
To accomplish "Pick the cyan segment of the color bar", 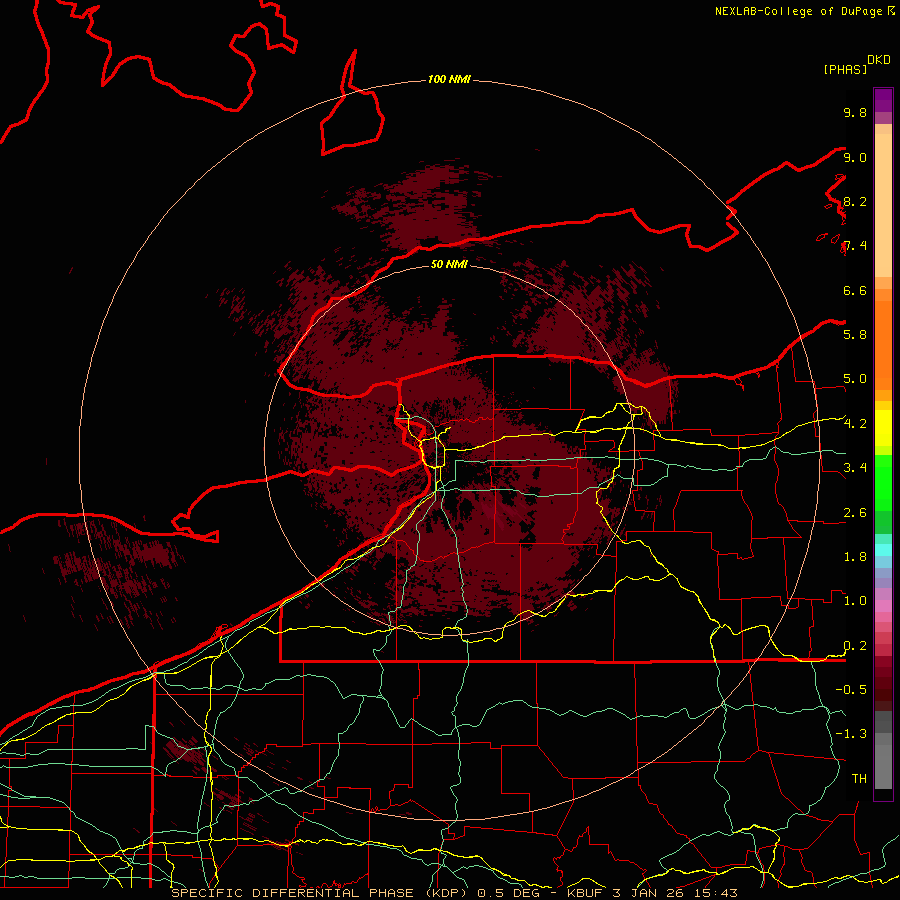I will (883, 549).
